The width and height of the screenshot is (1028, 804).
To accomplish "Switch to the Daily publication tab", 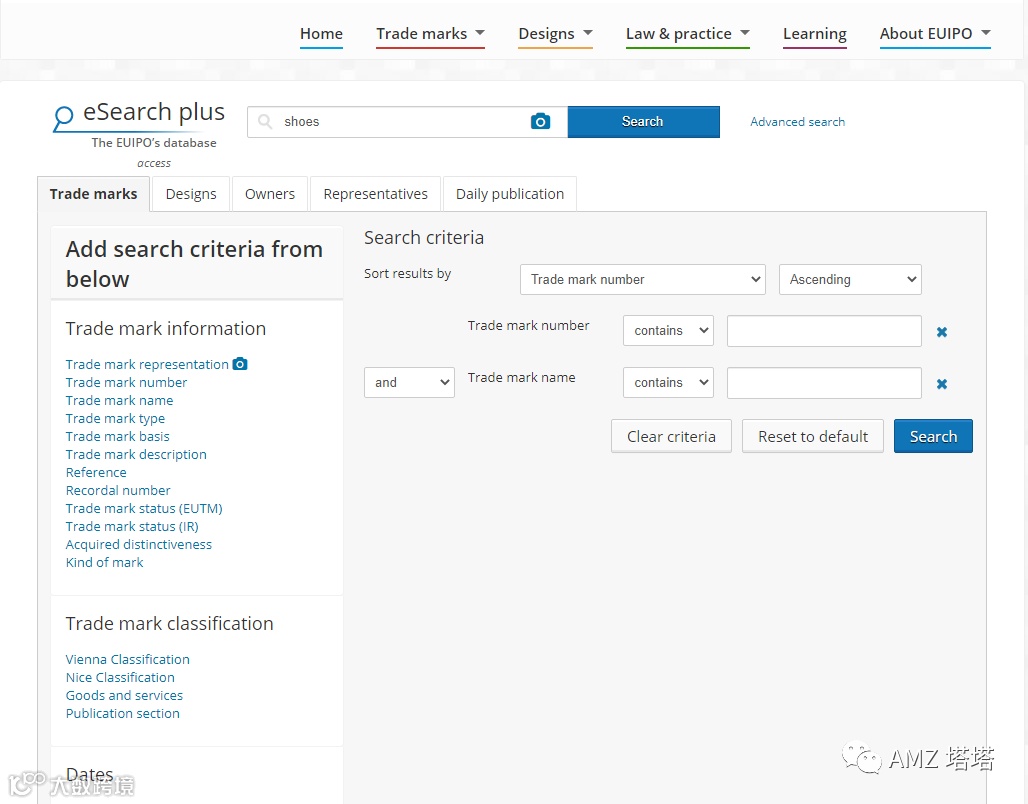I will coord(509,194).
